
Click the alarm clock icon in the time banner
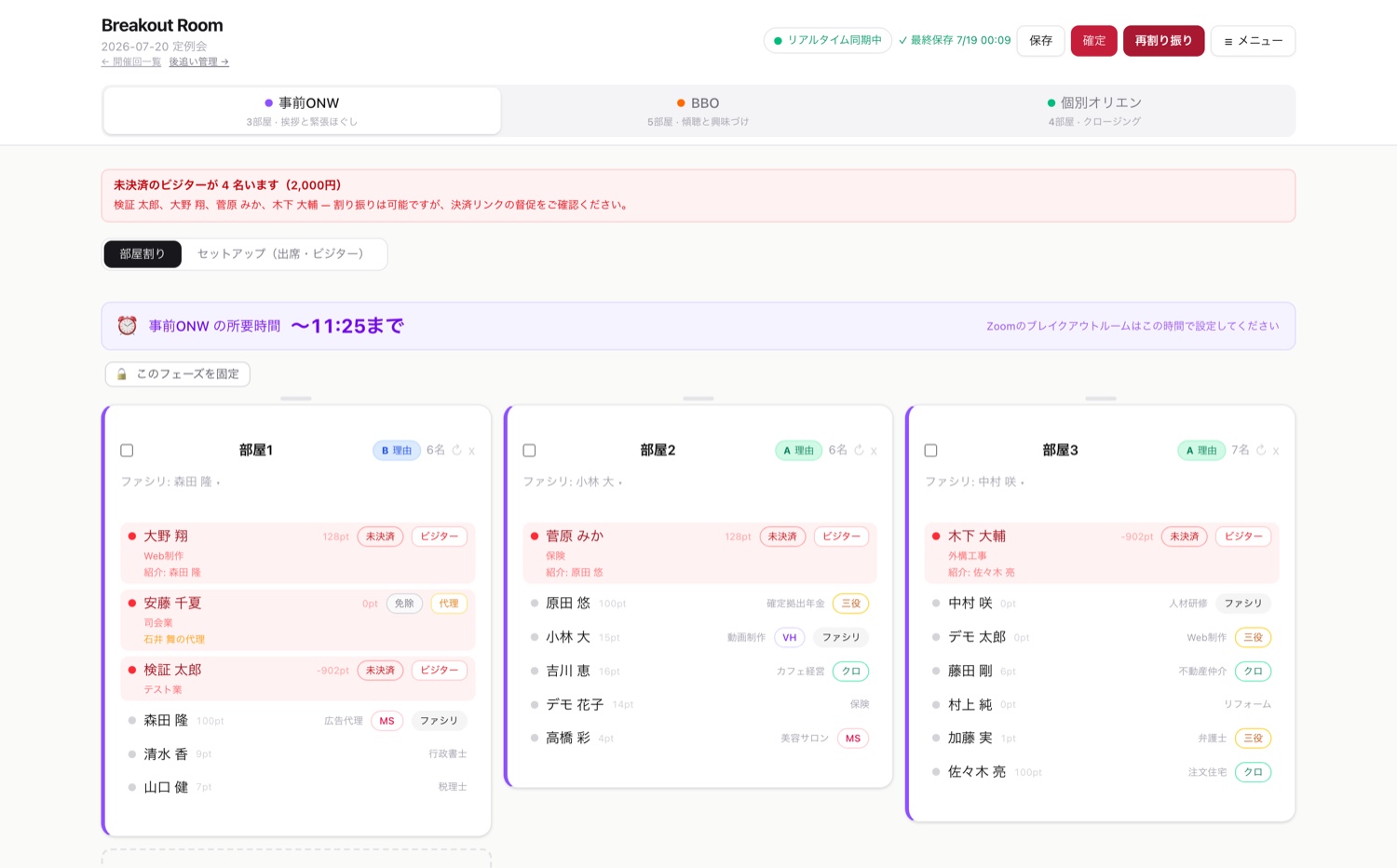pos(128,325)
